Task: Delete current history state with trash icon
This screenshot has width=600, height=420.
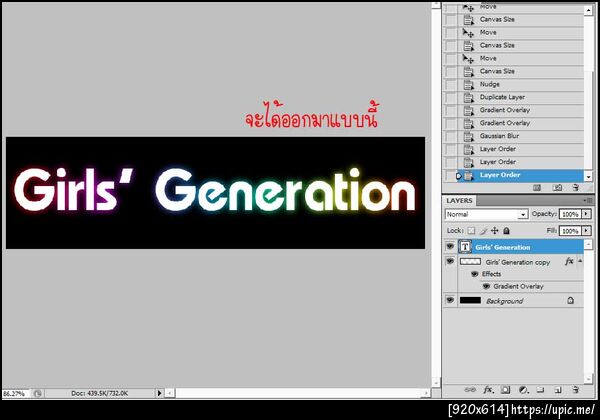Action: 576,187
